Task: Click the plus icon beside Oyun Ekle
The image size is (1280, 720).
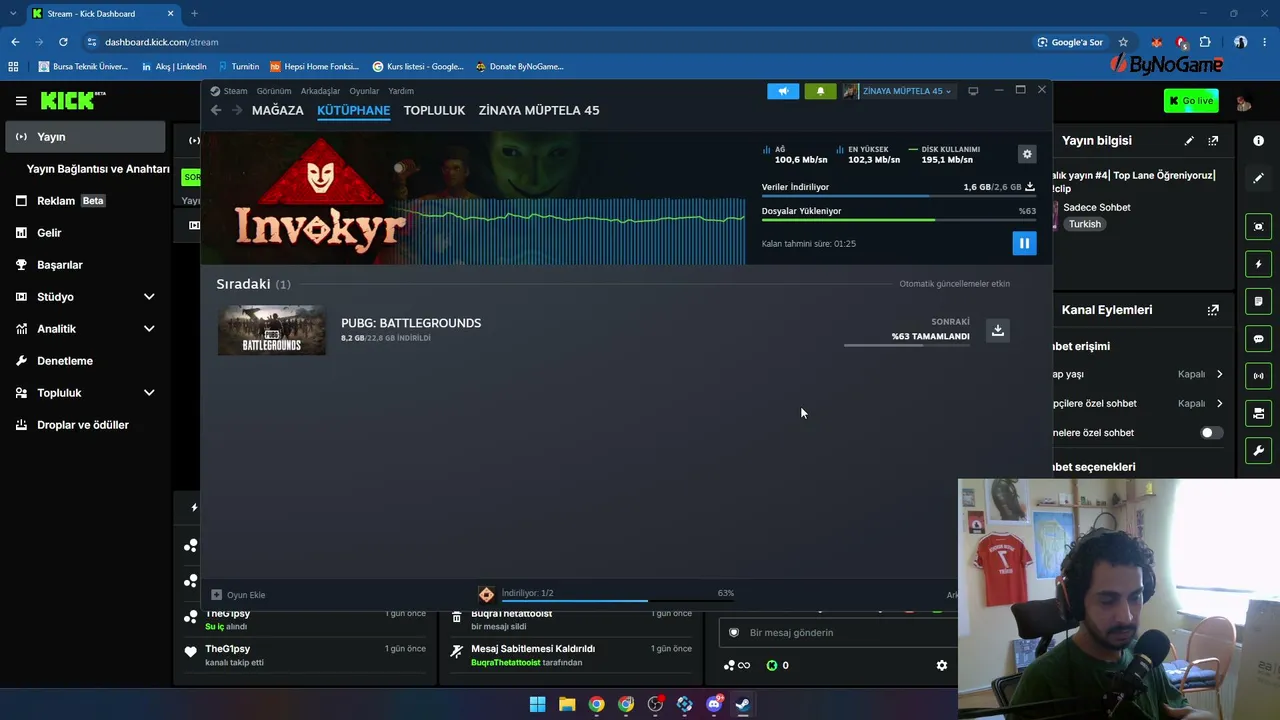Action: [216, 594]
